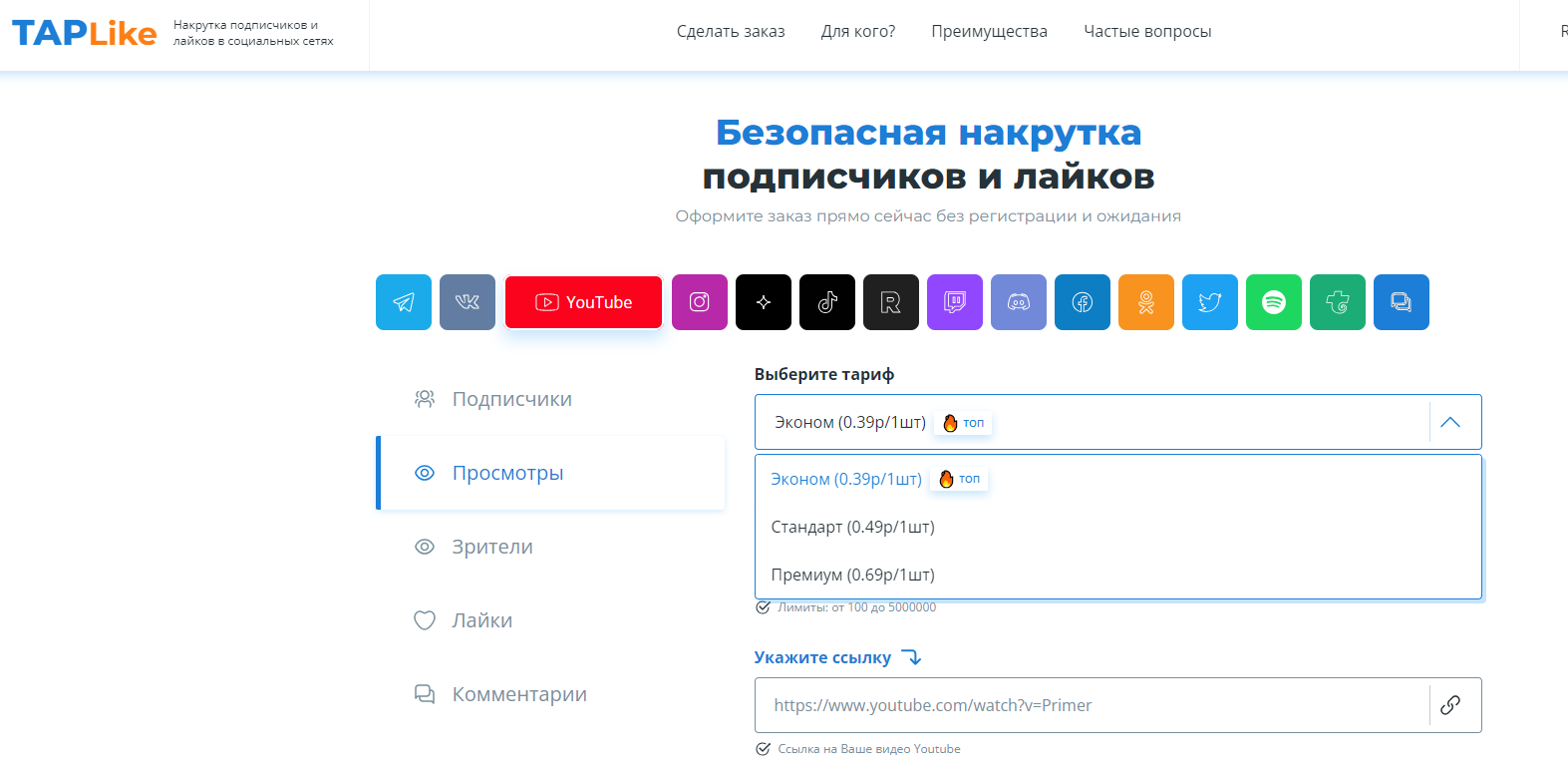The width and height of the screenshot is (1568, 777).
Task: Select the Telegram service icon
Action: coord(404,302)
